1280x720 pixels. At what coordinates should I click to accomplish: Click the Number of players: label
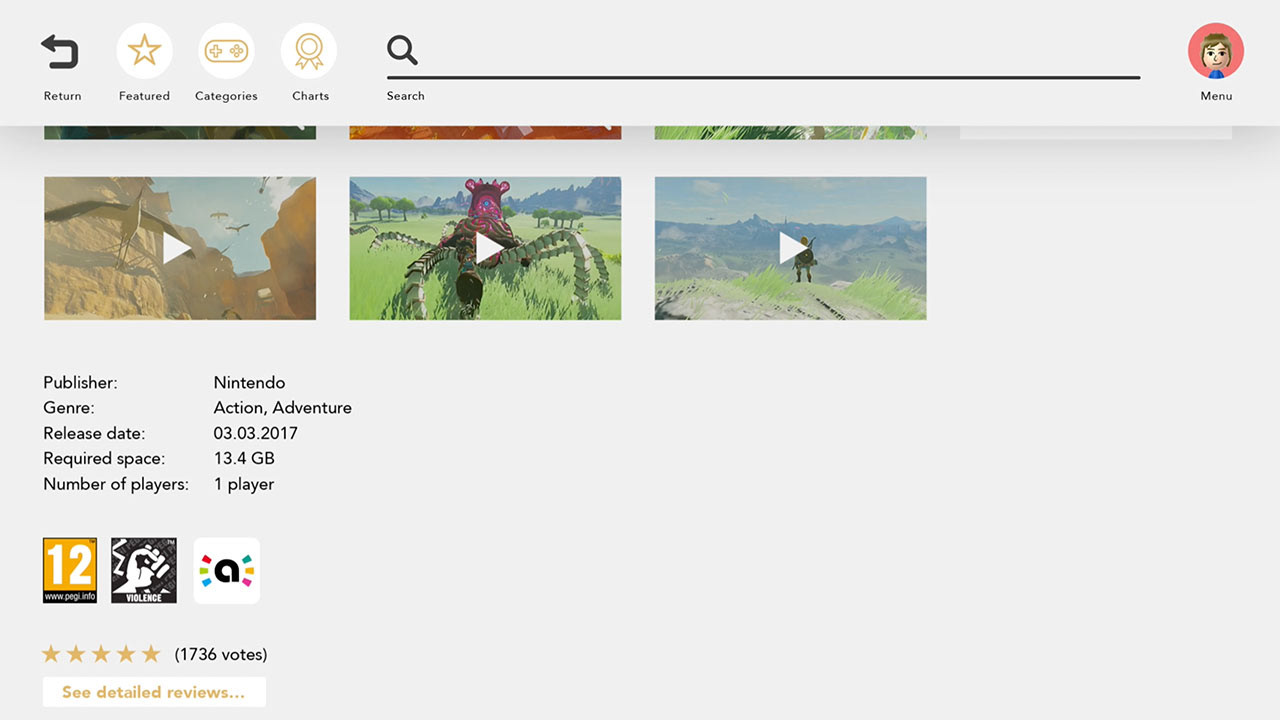(x=116, y=484)
